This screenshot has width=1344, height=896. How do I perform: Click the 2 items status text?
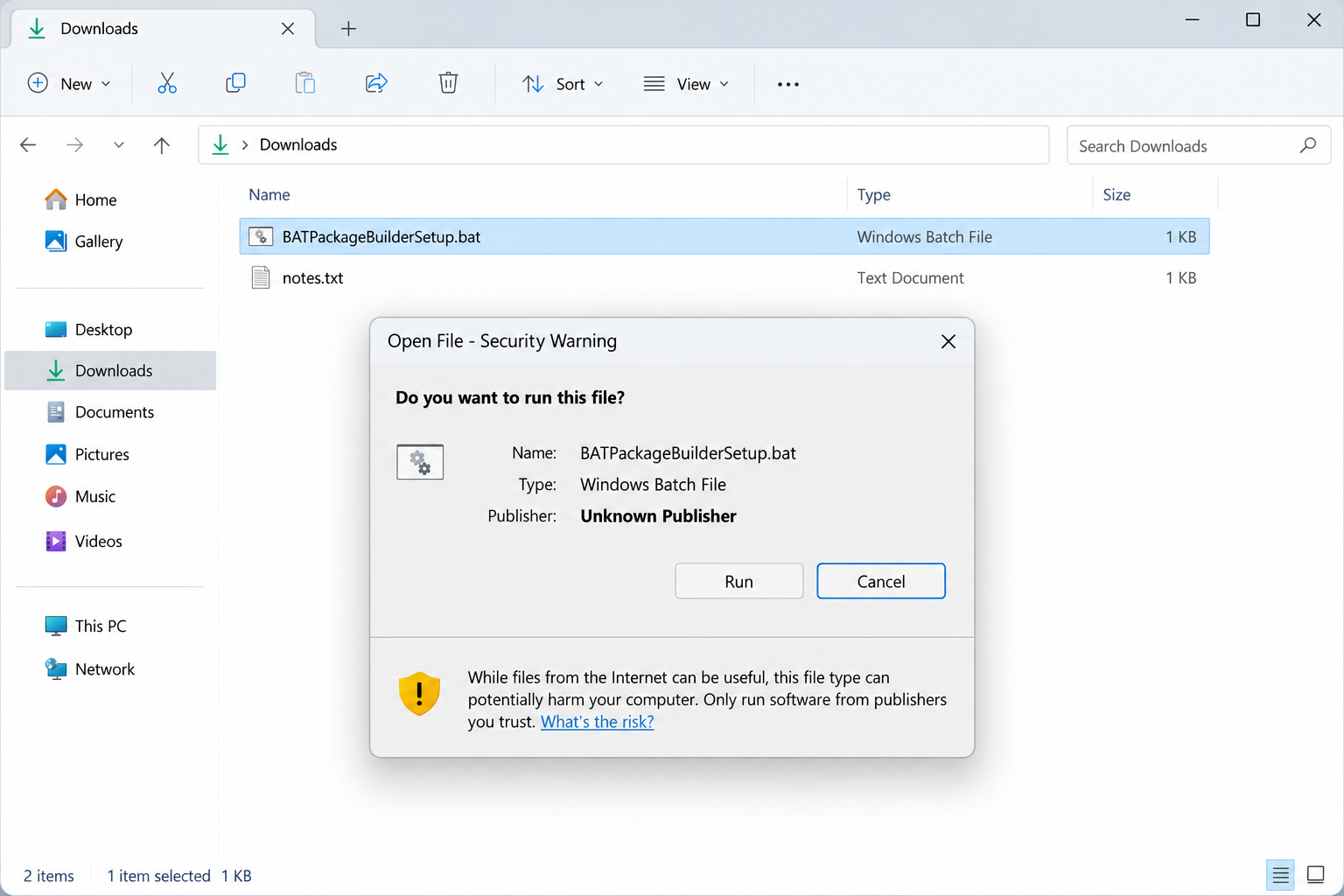tap(49, 876)
